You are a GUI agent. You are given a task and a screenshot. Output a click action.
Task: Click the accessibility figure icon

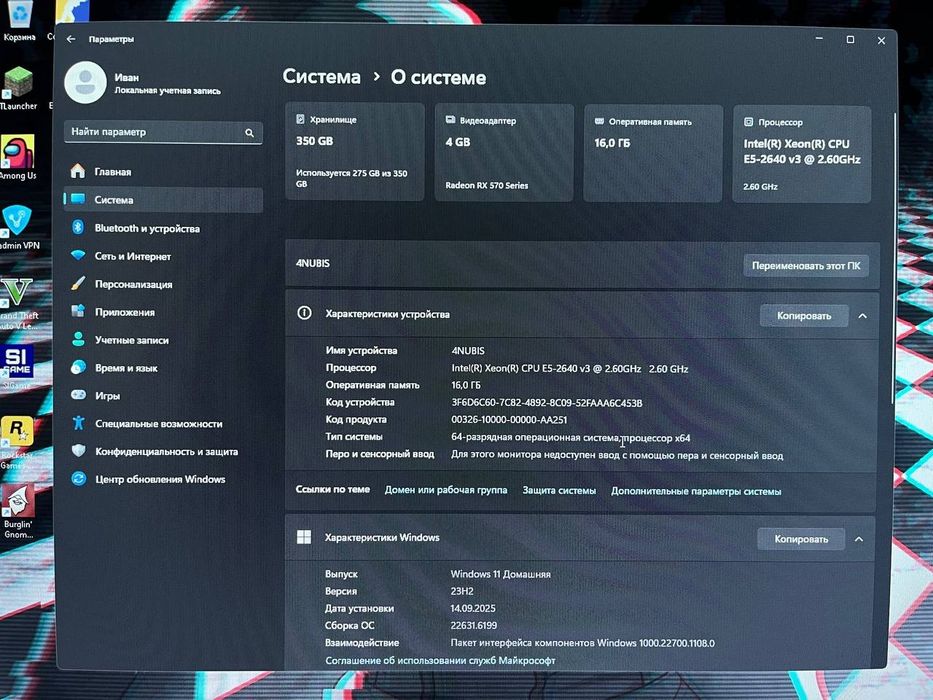coord(78,423)
